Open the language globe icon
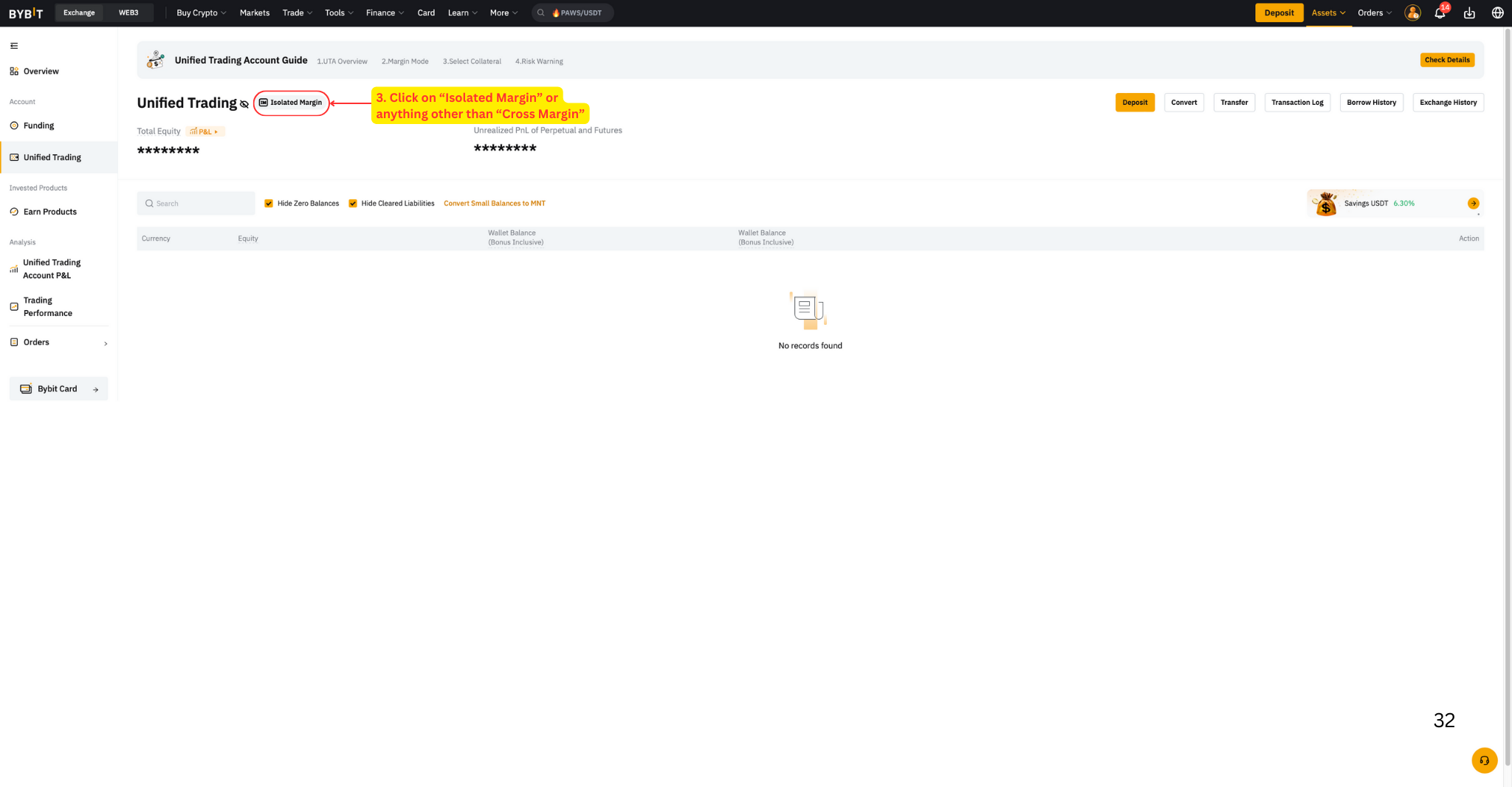Screen dimensions: 1512x787 click(x=1497, y=13)
